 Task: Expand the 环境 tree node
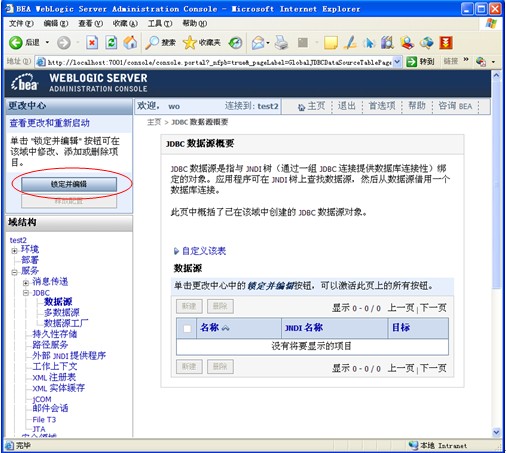[14, 251]
